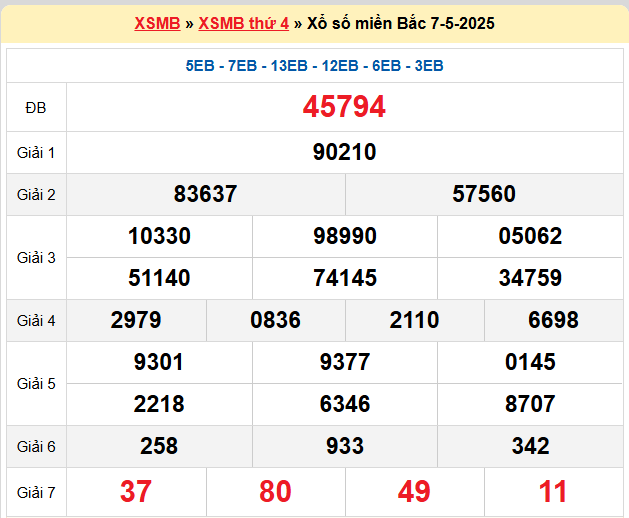Click the special prize number 45794
The image size is (629, 518).
point(344,107)
